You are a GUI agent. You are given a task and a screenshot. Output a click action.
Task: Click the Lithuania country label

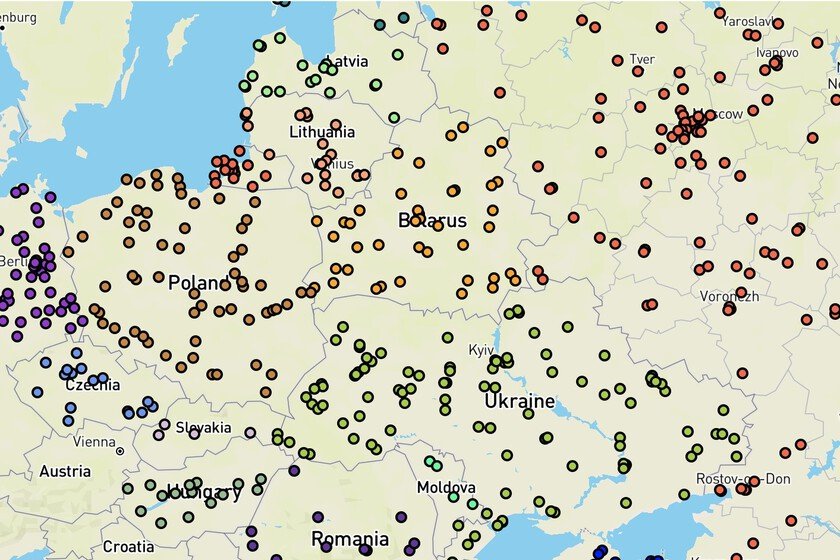point(322,132)
